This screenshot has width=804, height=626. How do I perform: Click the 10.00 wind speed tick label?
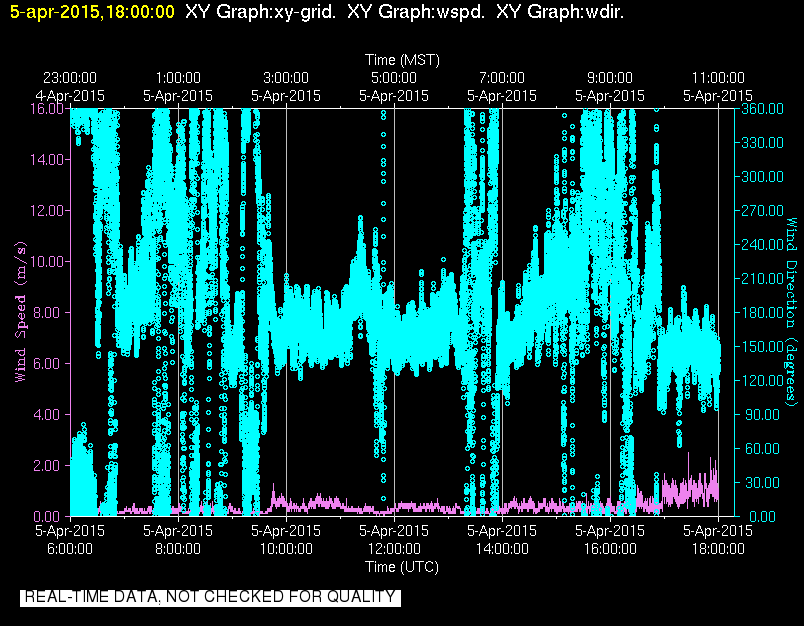(x=47, y=261)
